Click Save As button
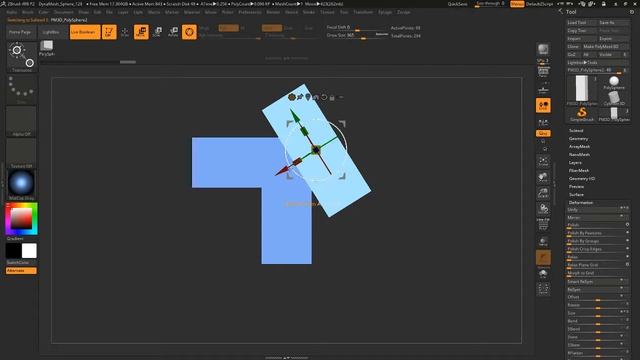640x360 pixels. point(613,22)
